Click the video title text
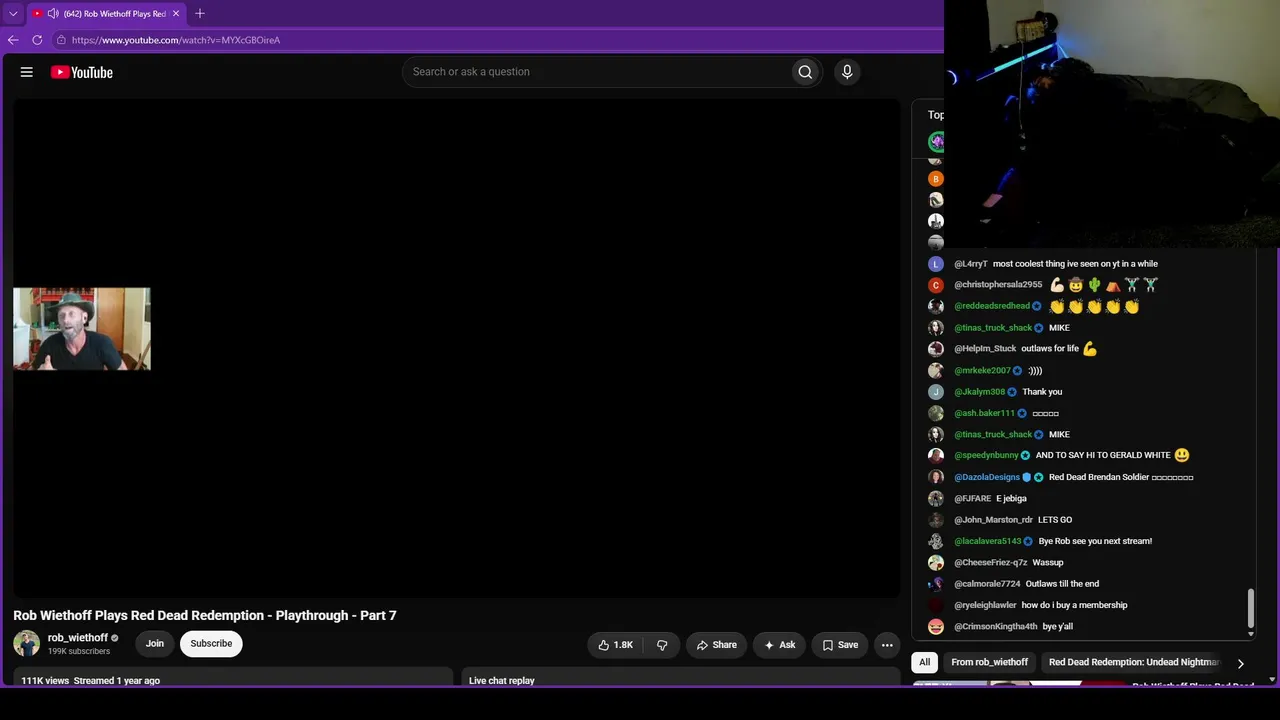This screenshot has width=1280, height=720. (205, 615)
